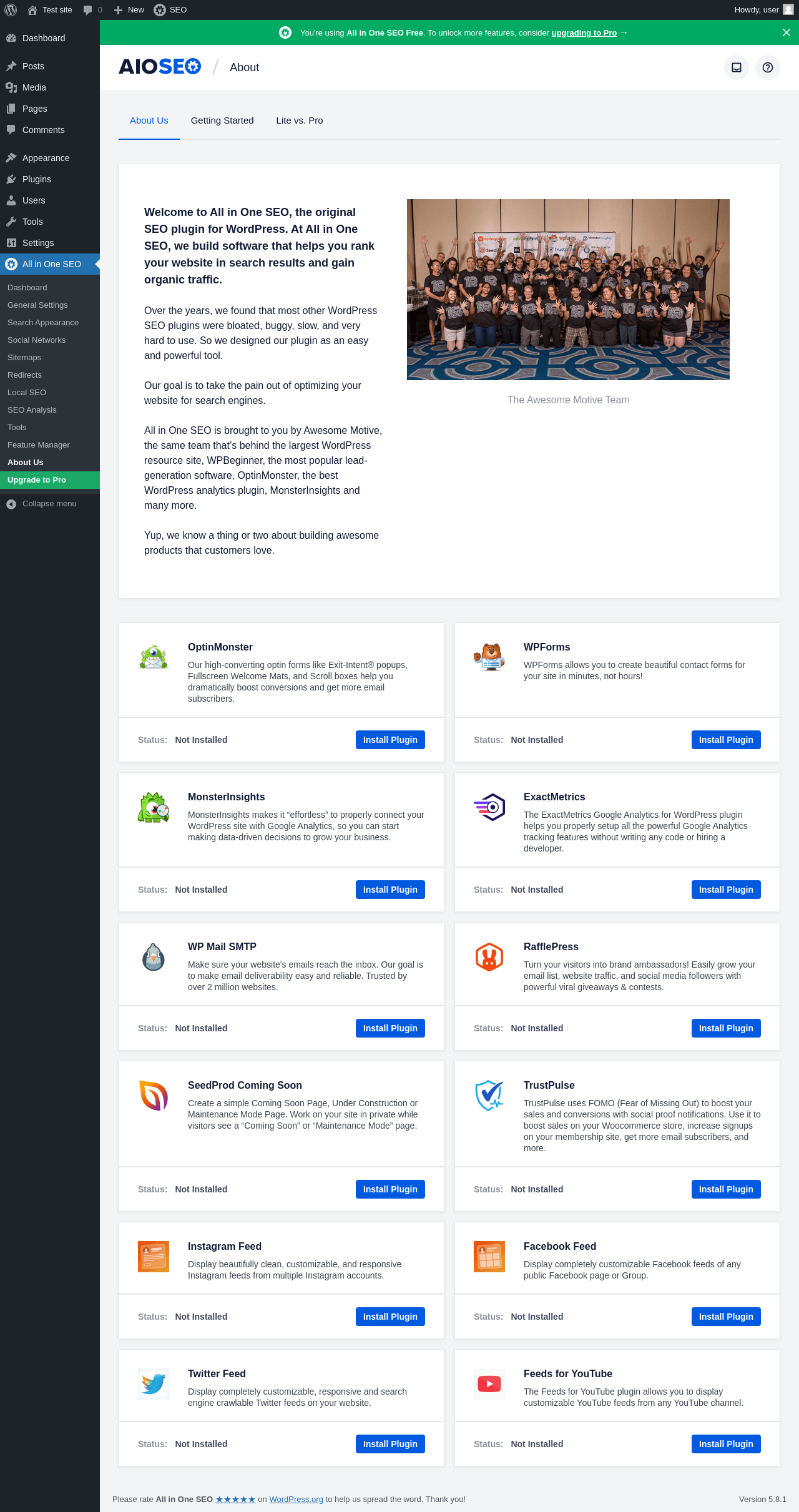Viewport: 799px width, 1512px height.
Task: Select the About Us tab
Action: 149,120
